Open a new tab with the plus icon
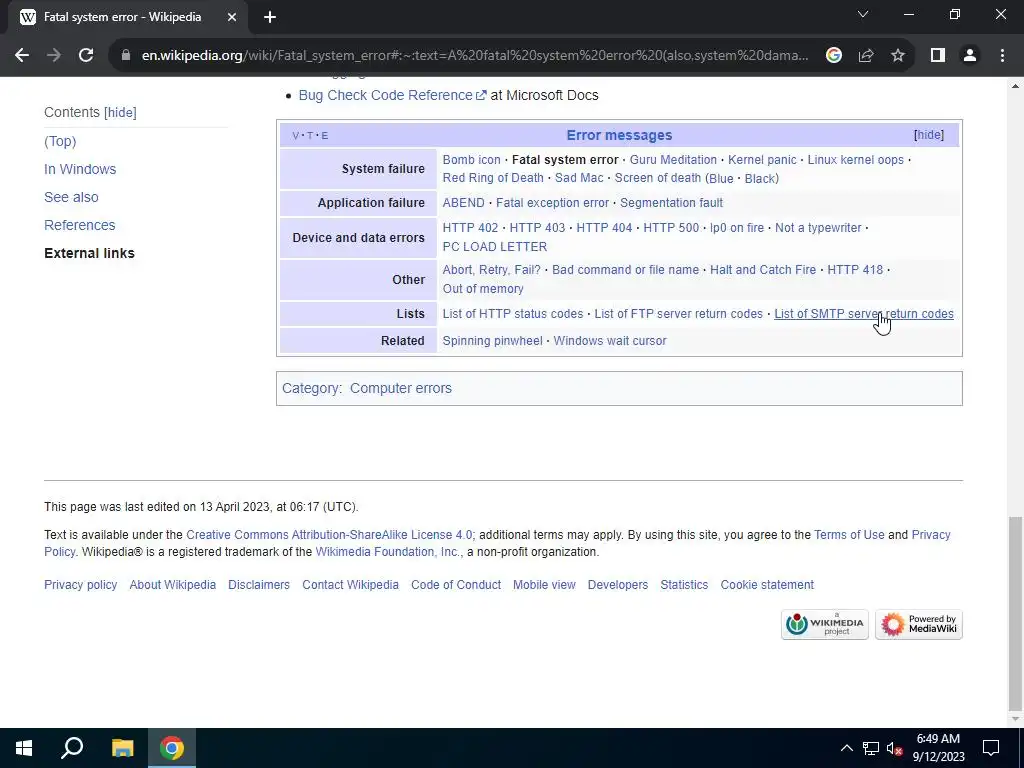This screenshot has width=1024, height=768. pyautogui.click(x=270, y=17)
